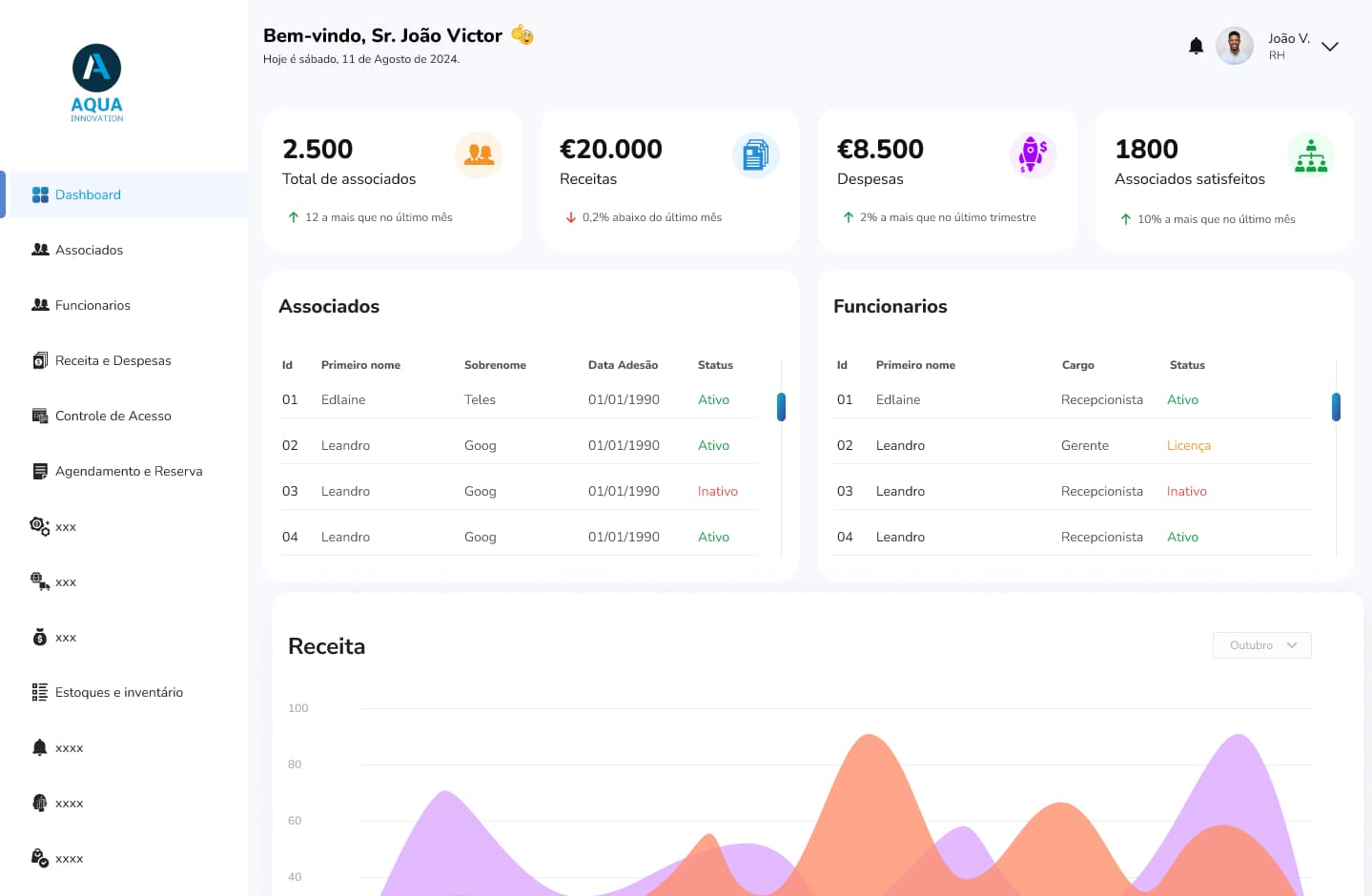
Task: Click the Aqua Innovation logo
Action: click(x=97, y=83)
